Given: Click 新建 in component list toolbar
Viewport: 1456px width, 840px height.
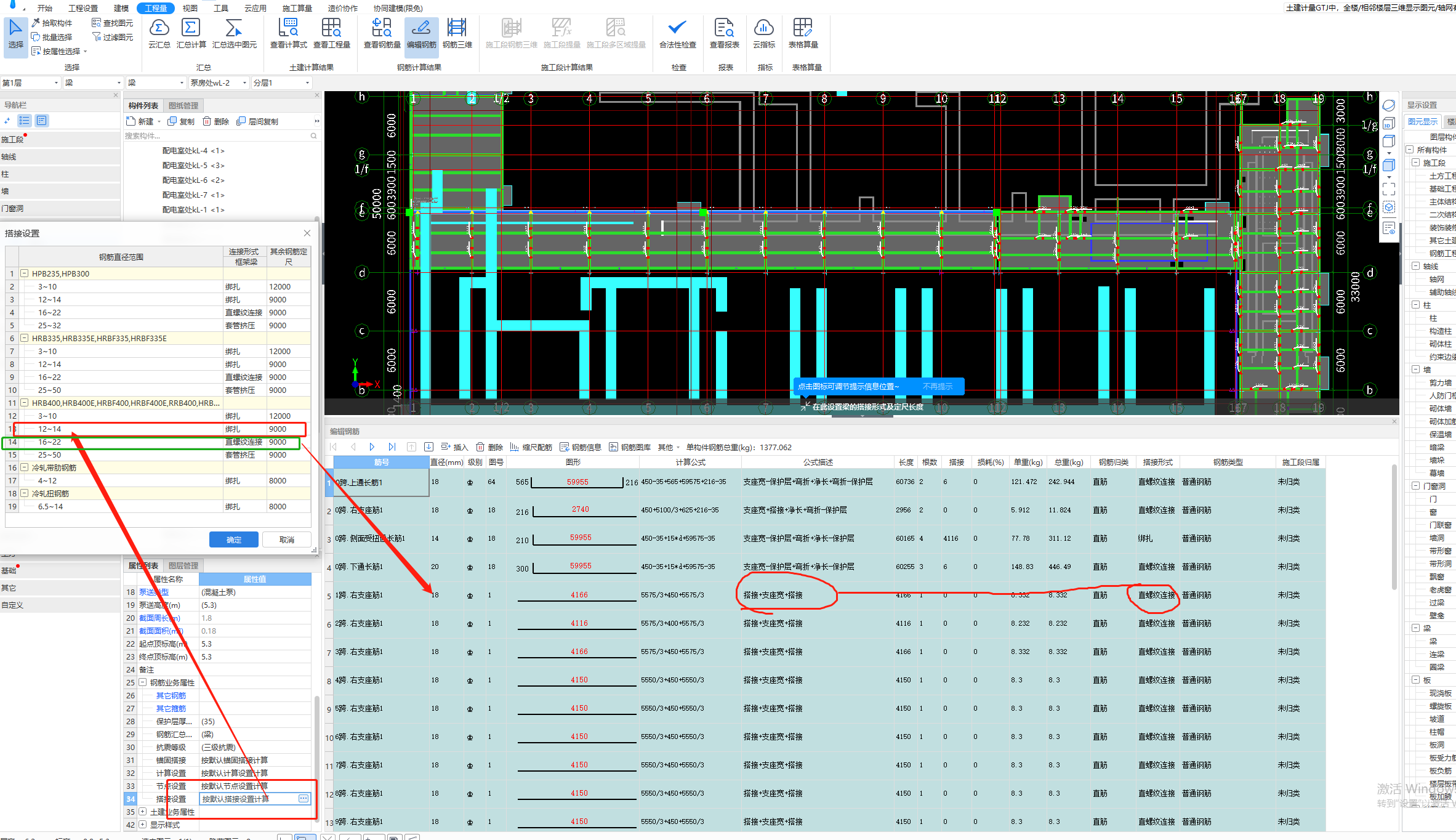Looking at the screenshot, I should (143, 121).
